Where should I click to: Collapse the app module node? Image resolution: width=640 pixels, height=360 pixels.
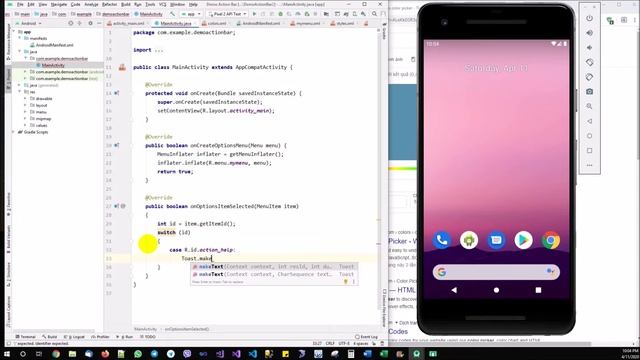14,31
